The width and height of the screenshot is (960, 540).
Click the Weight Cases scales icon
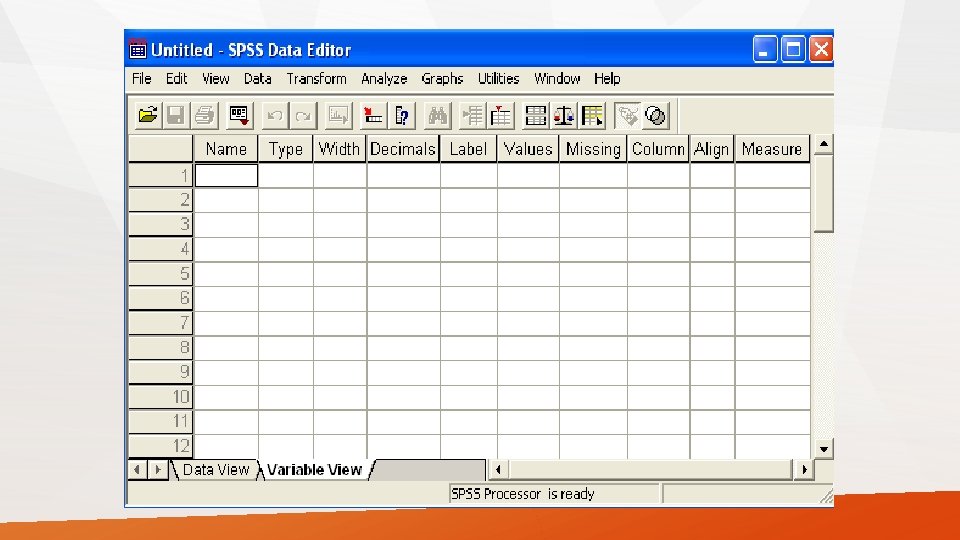(x=564, y=115)
